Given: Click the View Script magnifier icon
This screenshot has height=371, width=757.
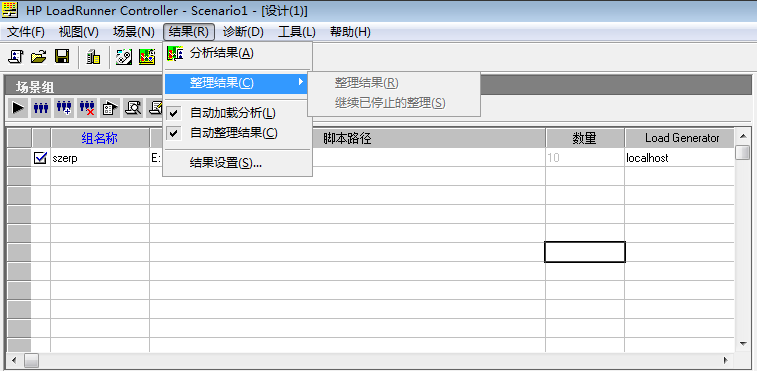Looking at the screenshot, I should (133, 107).
